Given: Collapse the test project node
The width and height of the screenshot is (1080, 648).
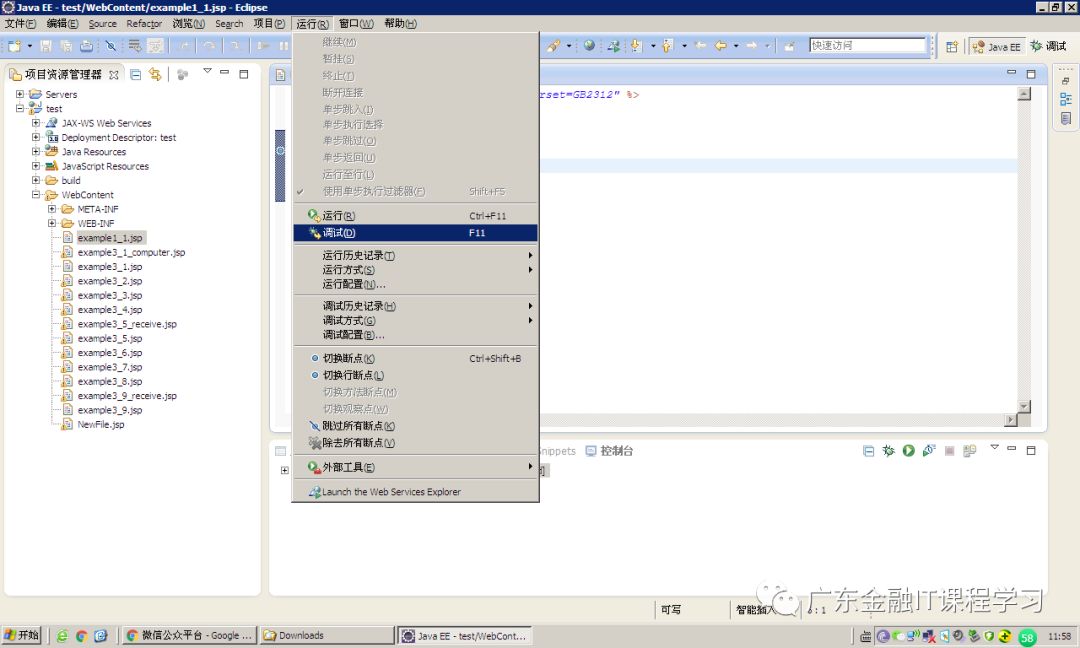Looking at the screenshot, I should (x=20, y=108).
